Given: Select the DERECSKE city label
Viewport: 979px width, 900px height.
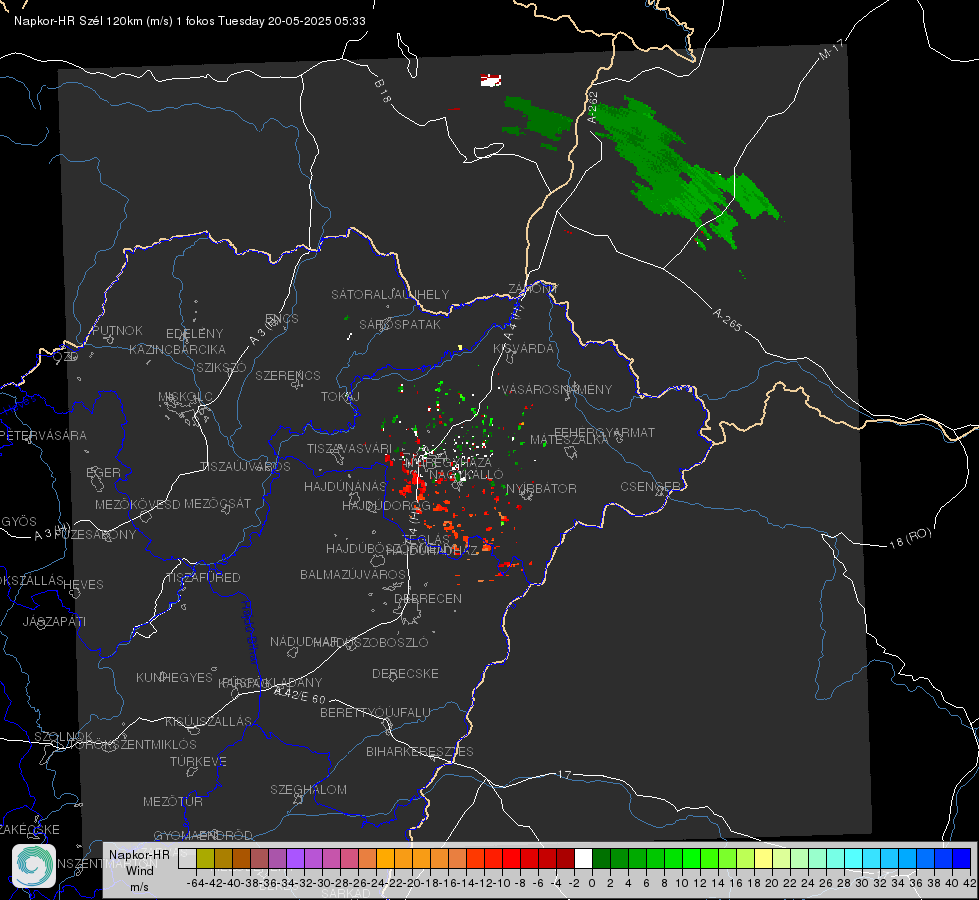Looking at the screenshot, I should pyautogui.click(x=405, y=674).
